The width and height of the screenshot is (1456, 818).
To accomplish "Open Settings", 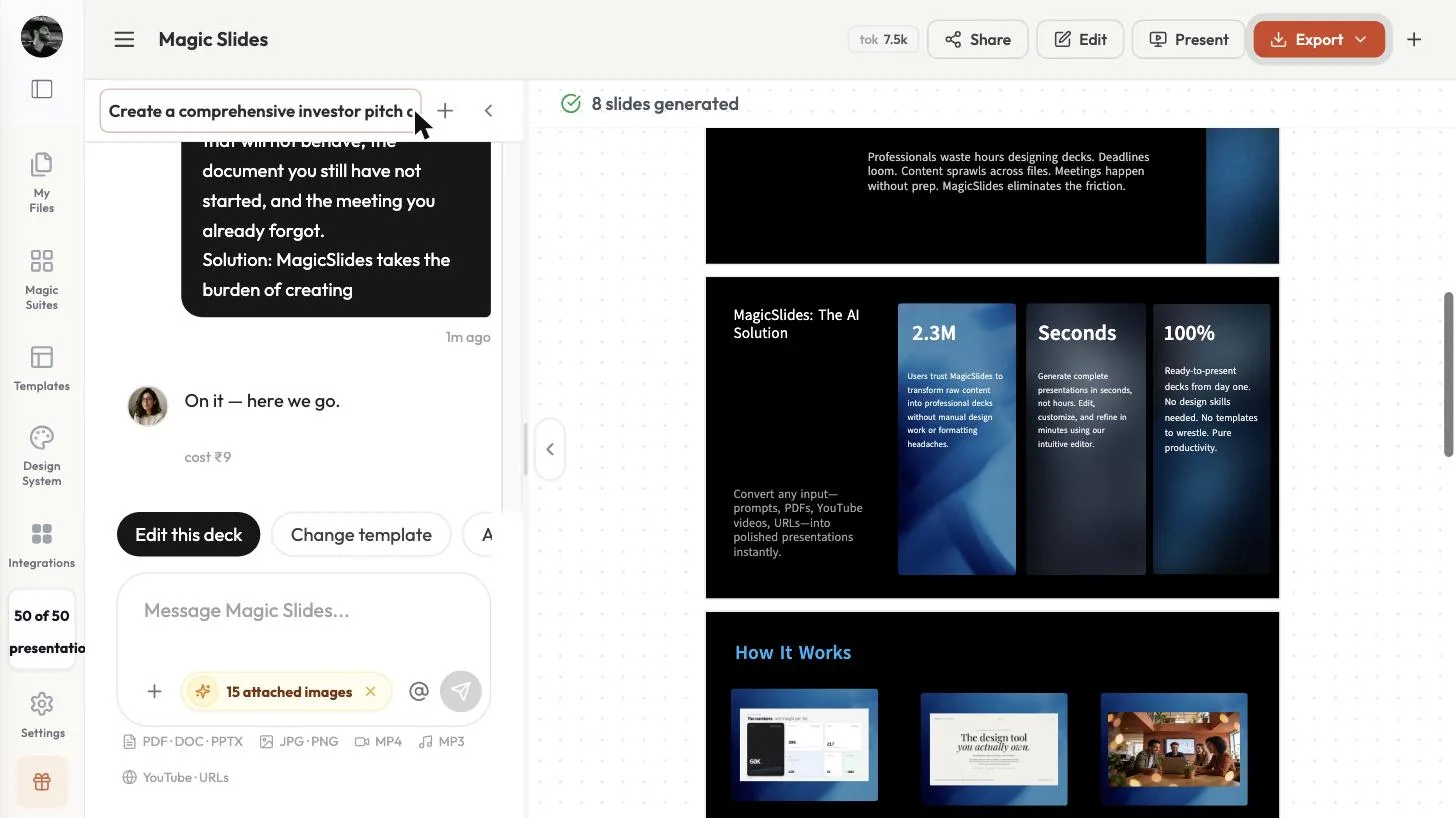I will [42, 715].
